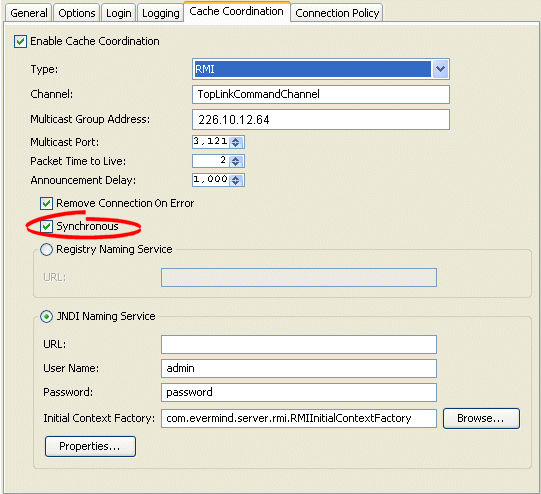Open the Connection Policy tab
Image resolution: width=541 pixels, height=494 pixels.
(337, 13)
